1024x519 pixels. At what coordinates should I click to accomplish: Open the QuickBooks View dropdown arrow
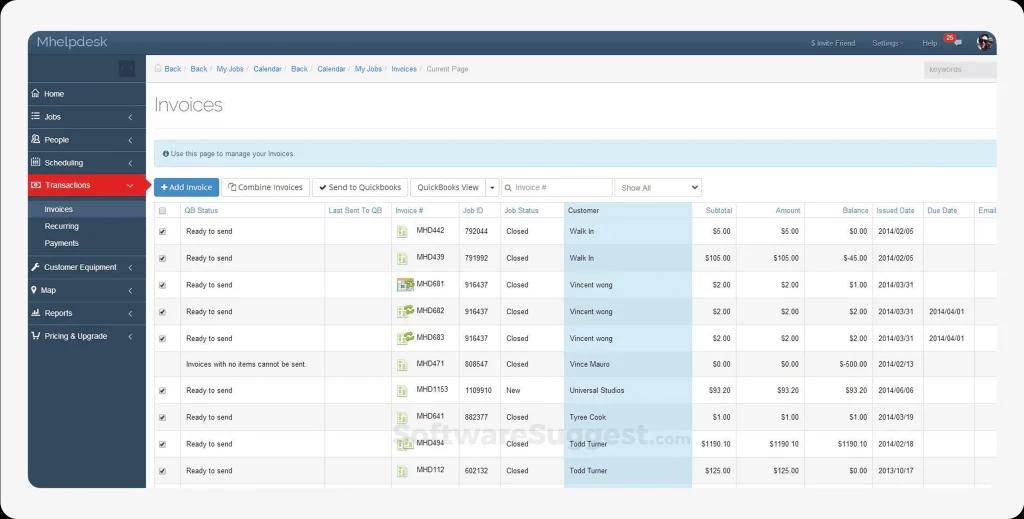point(492,187)
